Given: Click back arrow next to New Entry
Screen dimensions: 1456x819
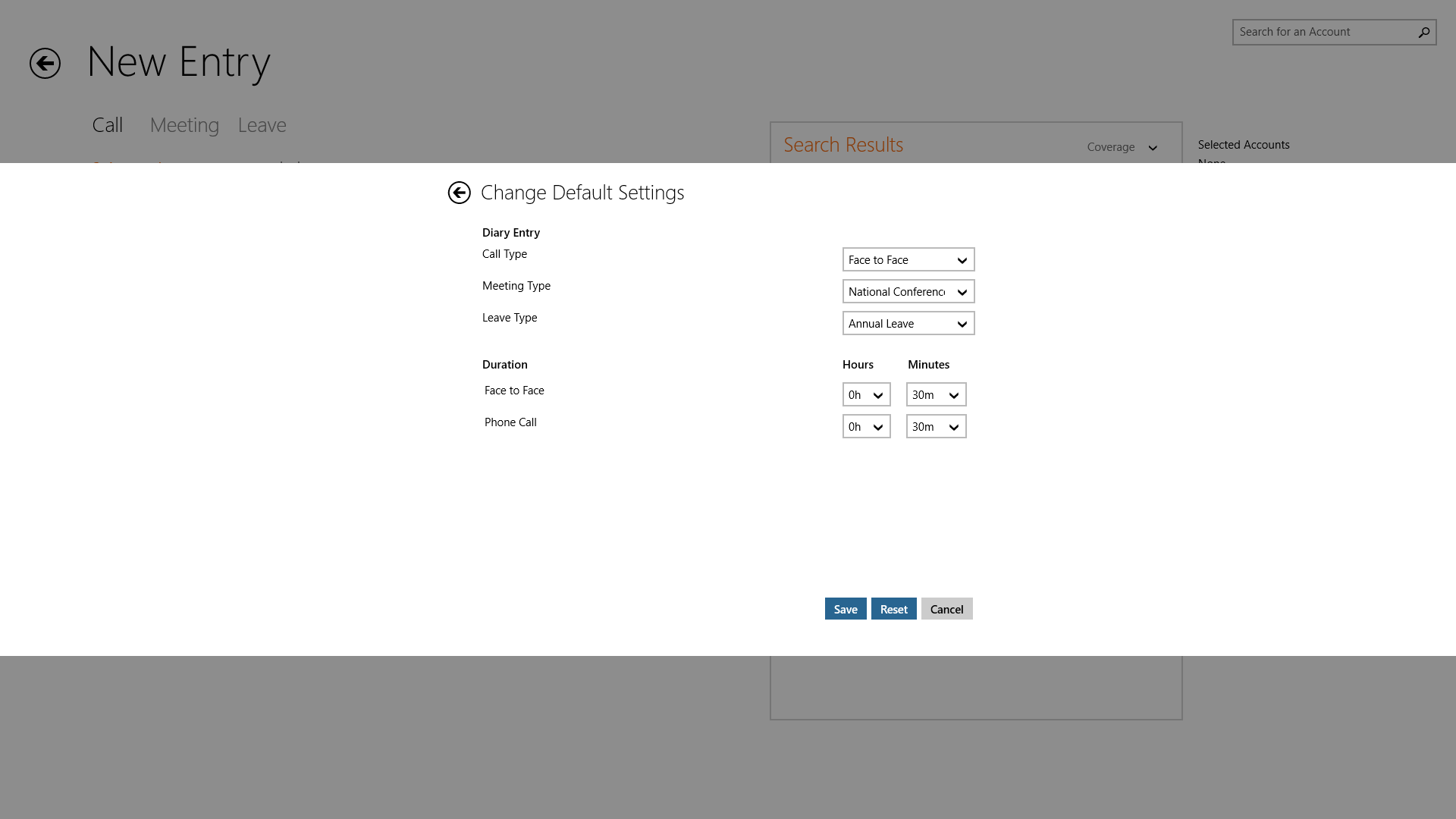Looking at the screenshot, I should [45, 63].
